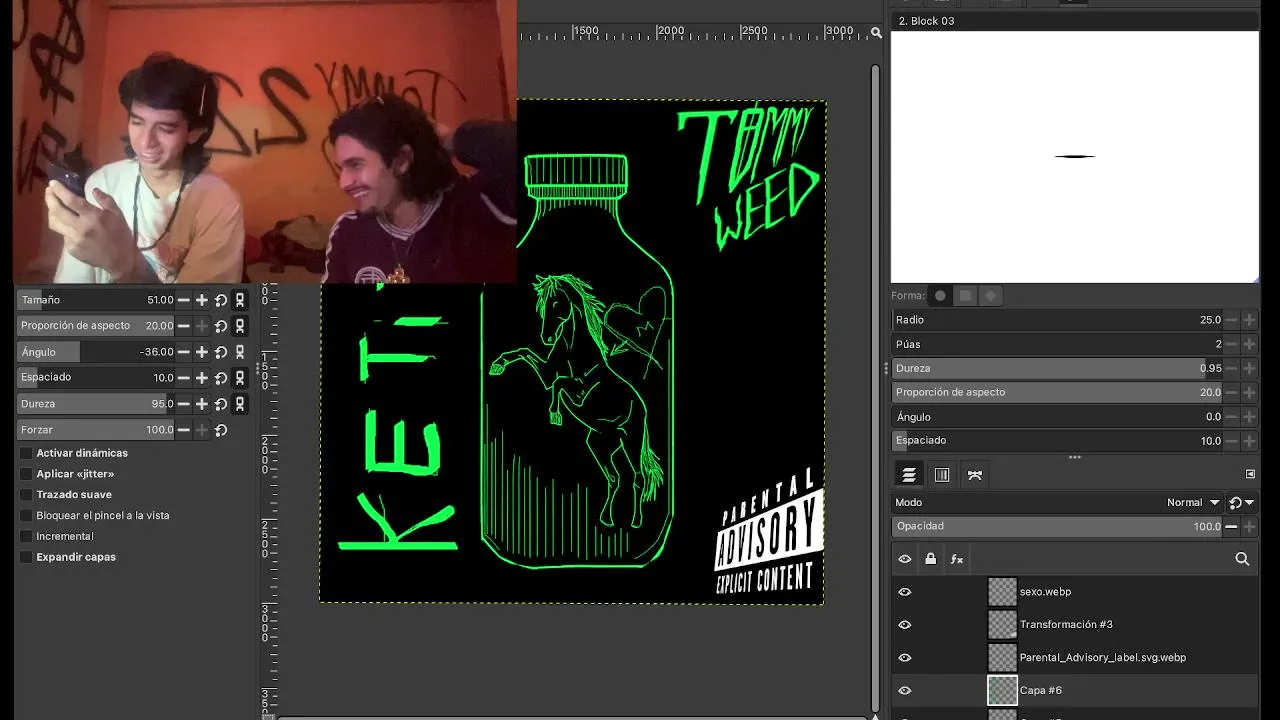Enable Activar dinámicas checkbox
Screen dimensions: 1280x720
coord(26,453)
